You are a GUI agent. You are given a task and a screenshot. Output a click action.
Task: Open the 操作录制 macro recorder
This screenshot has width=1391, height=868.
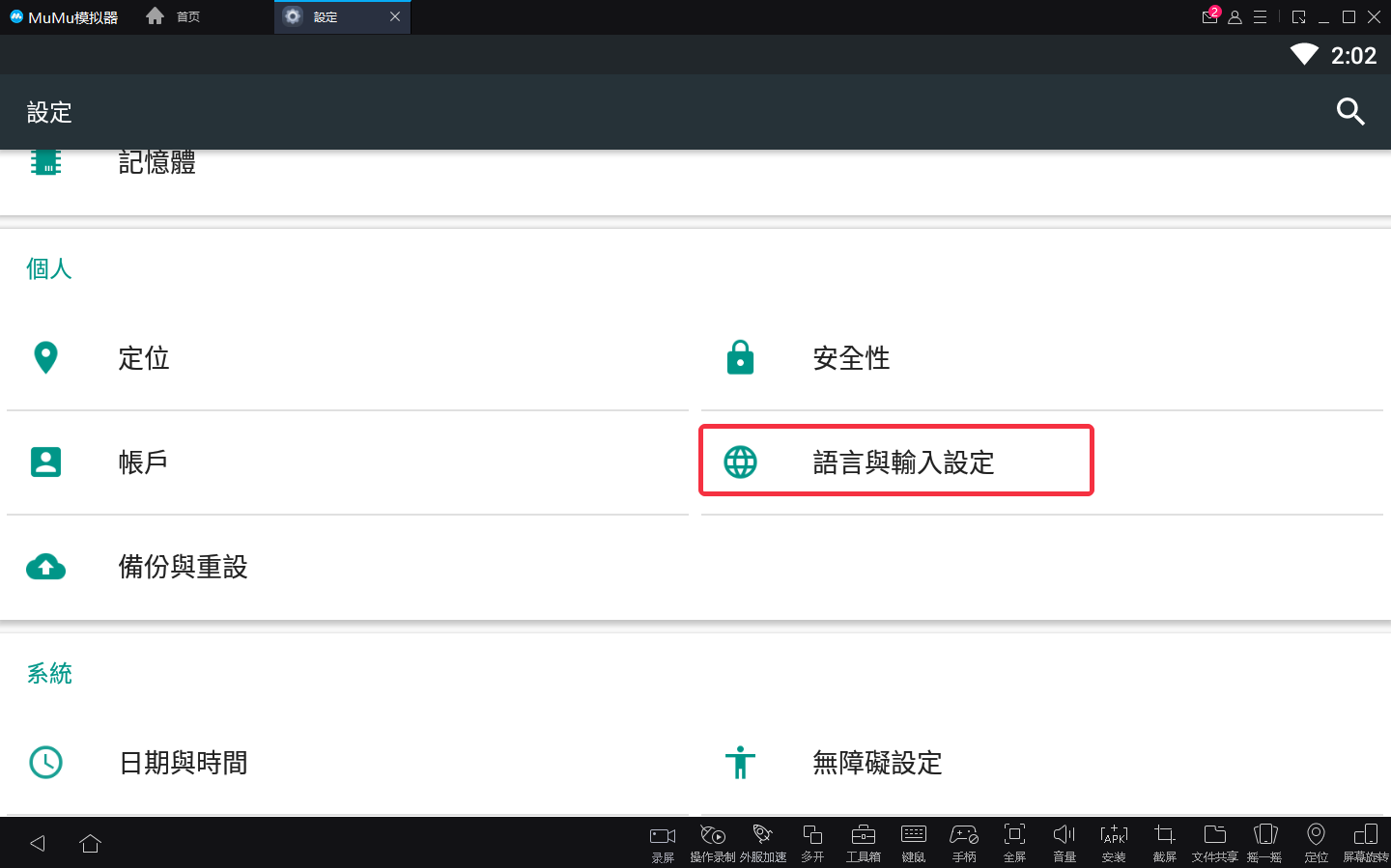[713, 841]
